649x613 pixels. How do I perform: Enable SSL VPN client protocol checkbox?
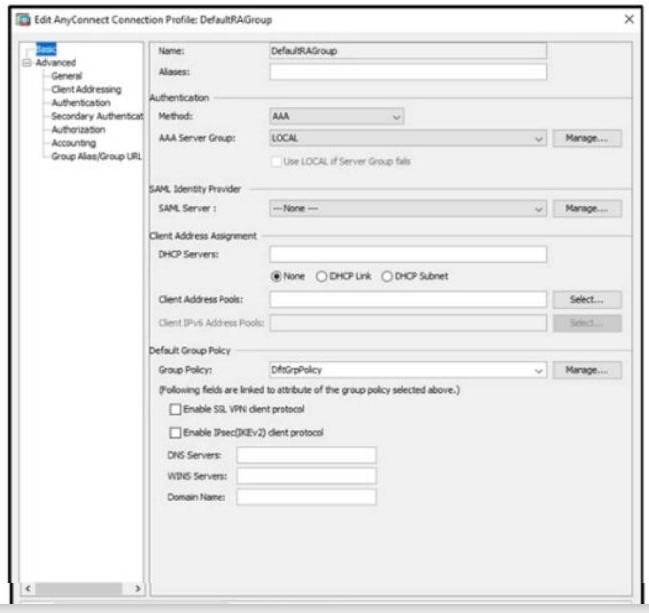(x=176, y=410)
